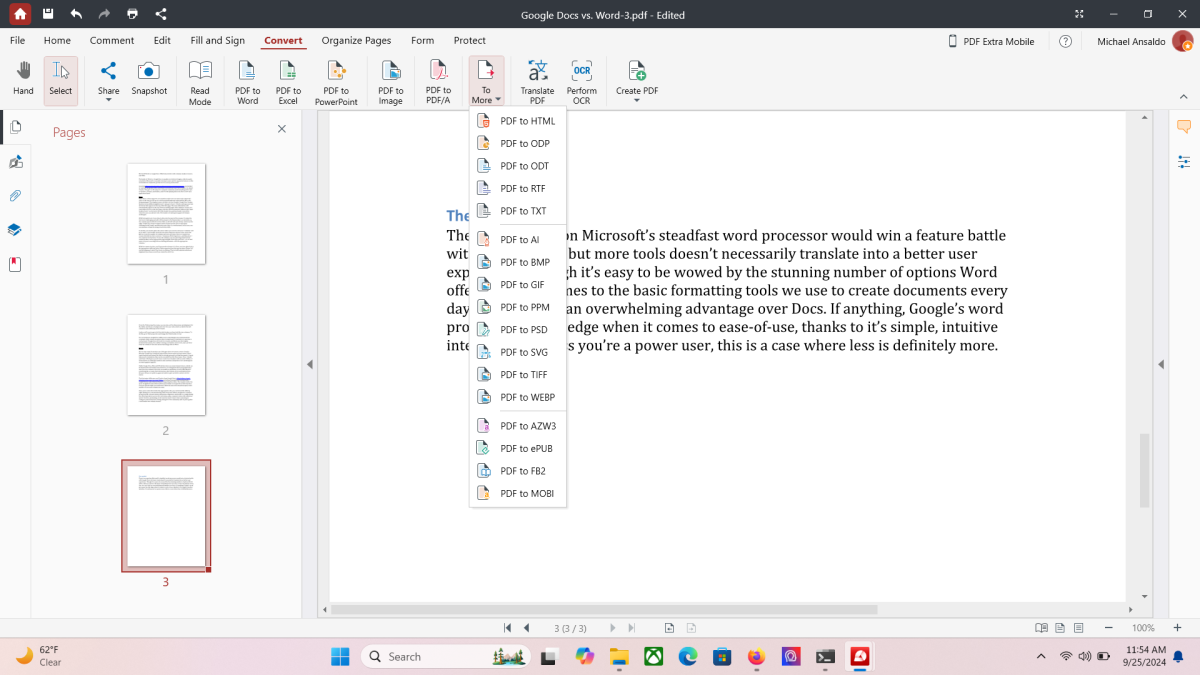Viewport: 1200px width, 675px height.
Task: Go to the previous page
Action: click(x=527, y=628)
